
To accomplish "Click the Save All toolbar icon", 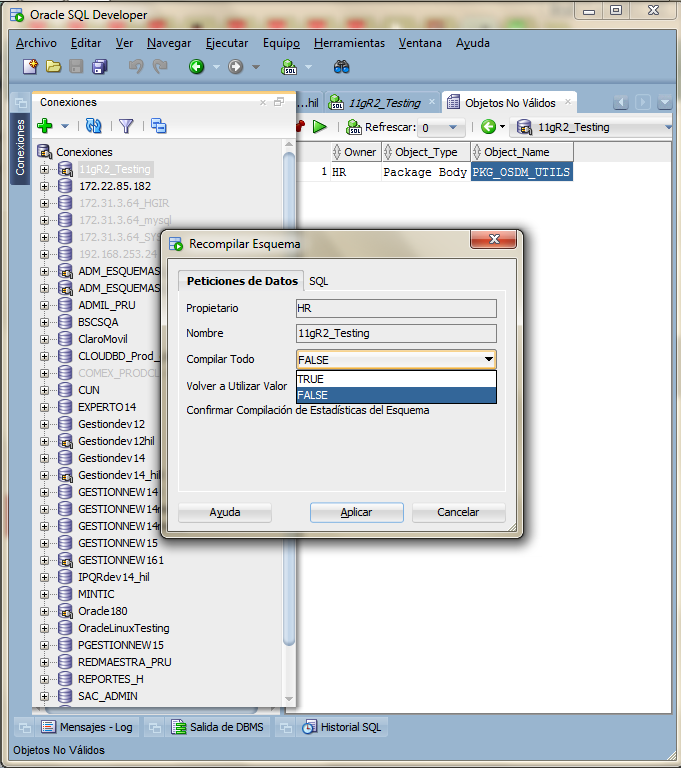I will 99,67.
